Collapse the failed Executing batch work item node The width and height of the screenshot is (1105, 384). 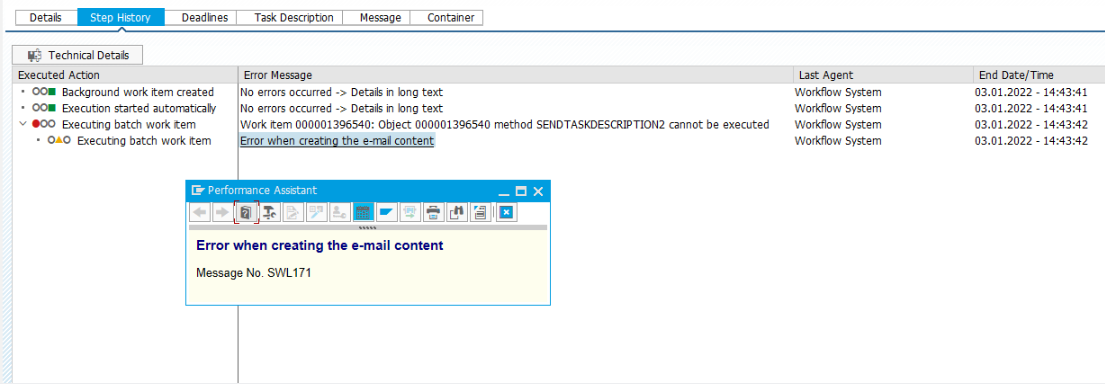tap(25, 125)
